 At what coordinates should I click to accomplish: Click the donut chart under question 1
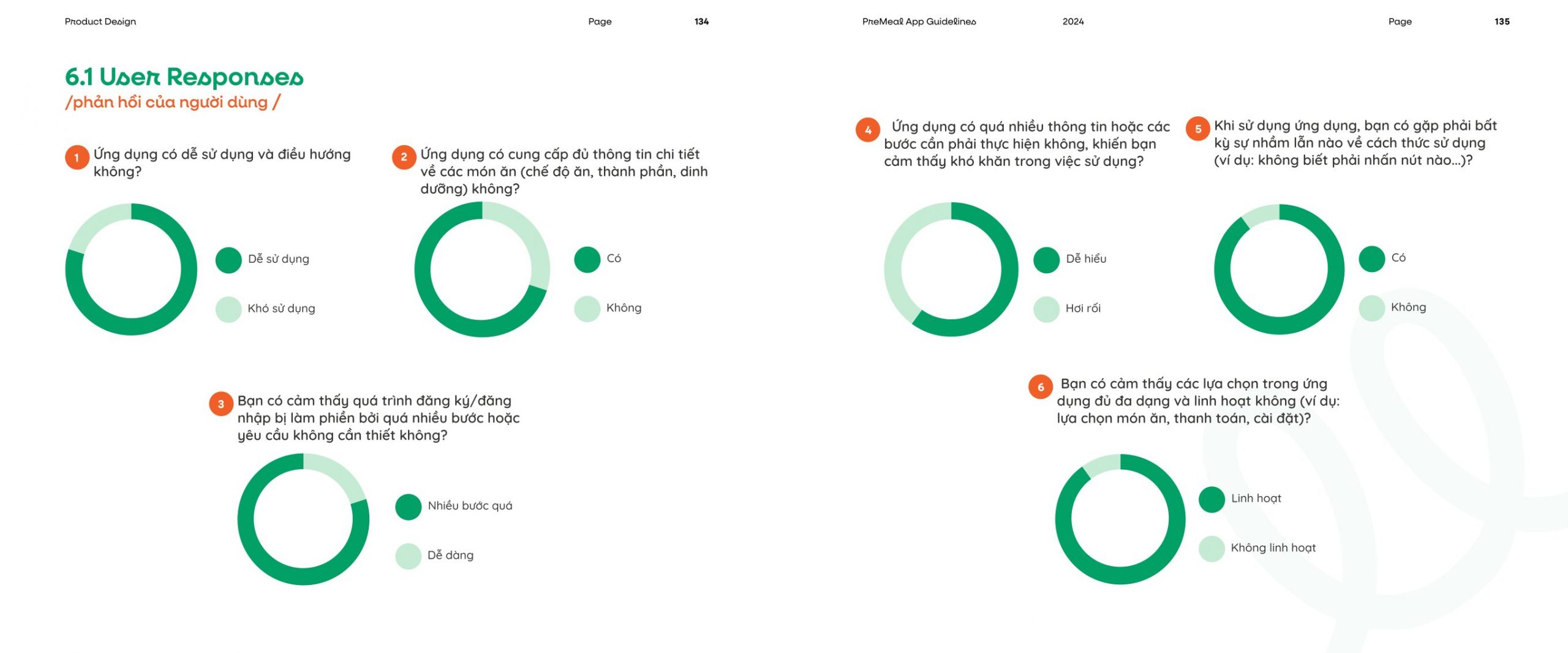click(x=131, y=270)
